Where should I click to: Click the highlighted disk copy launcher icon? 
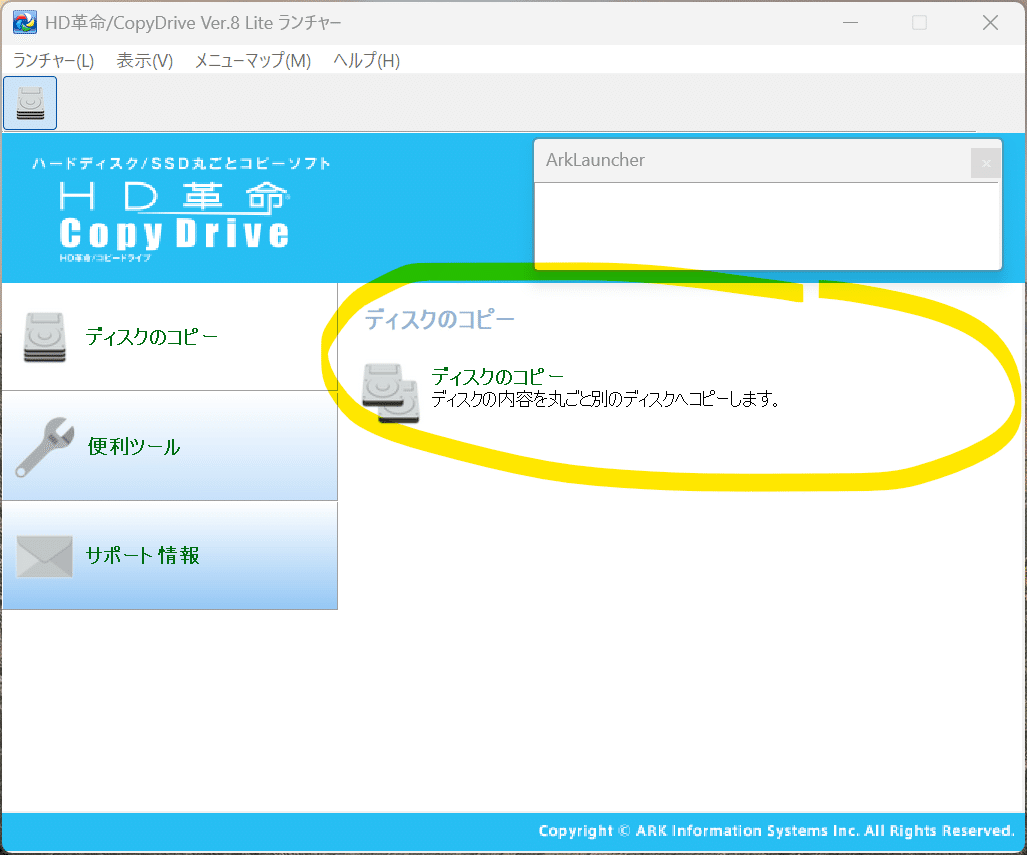30,101
